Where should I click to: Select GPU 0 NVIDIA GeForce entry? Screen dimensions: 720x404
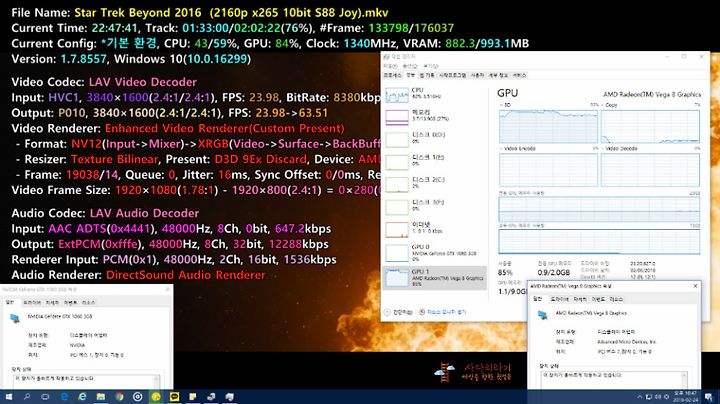[x=434, y=253]
